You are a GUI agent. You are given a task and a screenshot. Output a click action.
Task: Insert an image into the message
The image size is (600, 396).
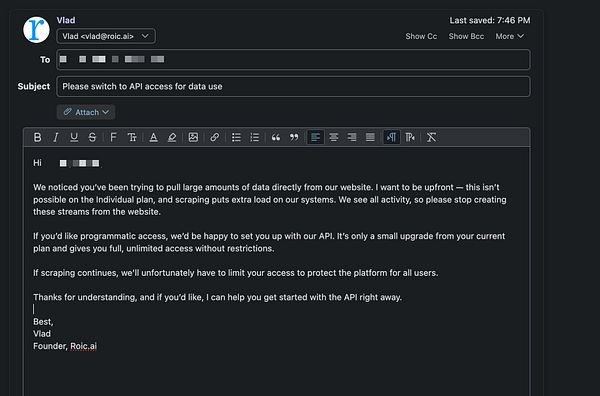[193, 137]
